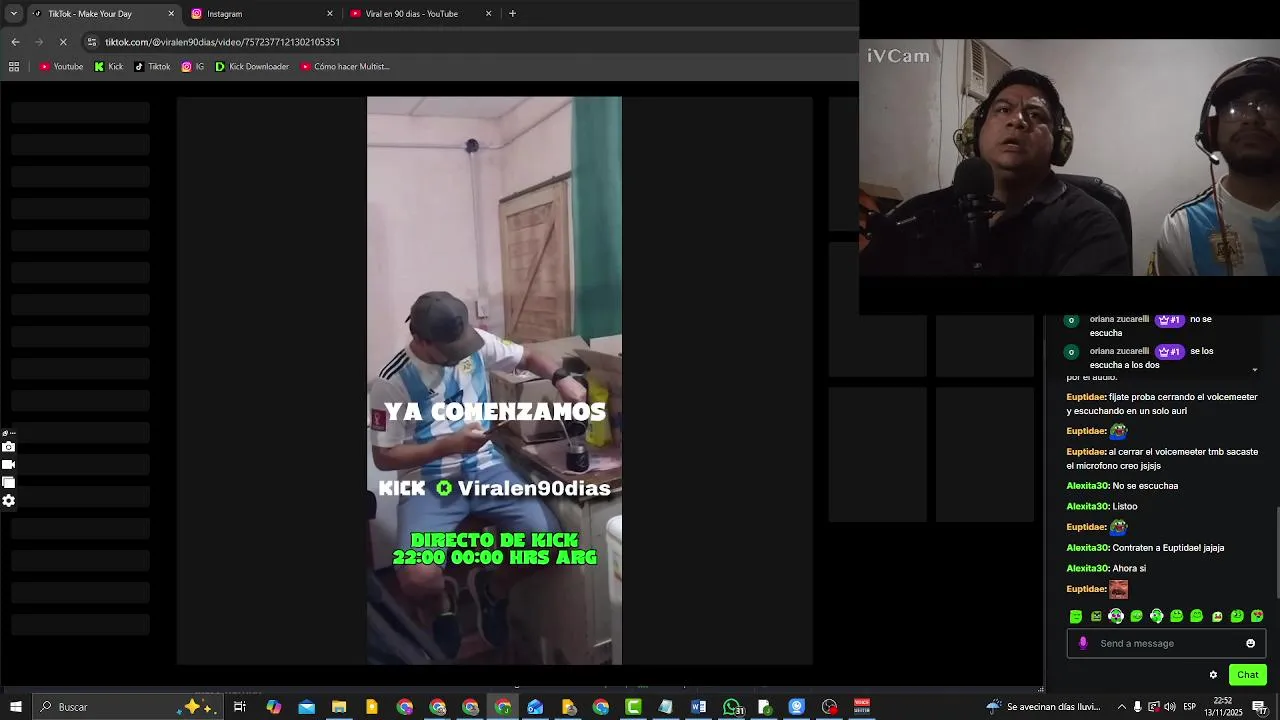Show hidden system tray icons

tap(1122, 707)
